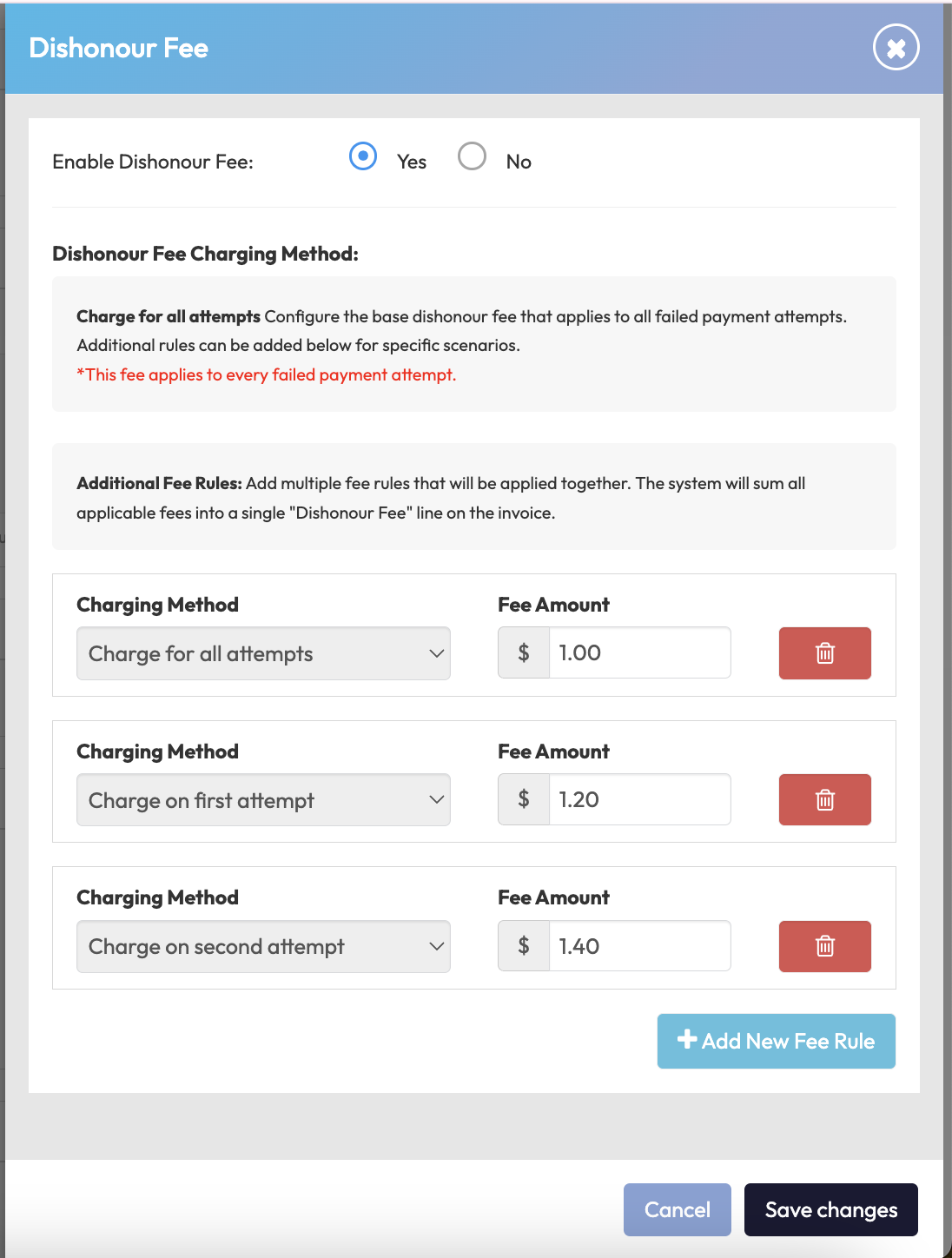Close the Dishonour Fee dialog with X icon
The image size is (952, 1258).
[896, 48]
